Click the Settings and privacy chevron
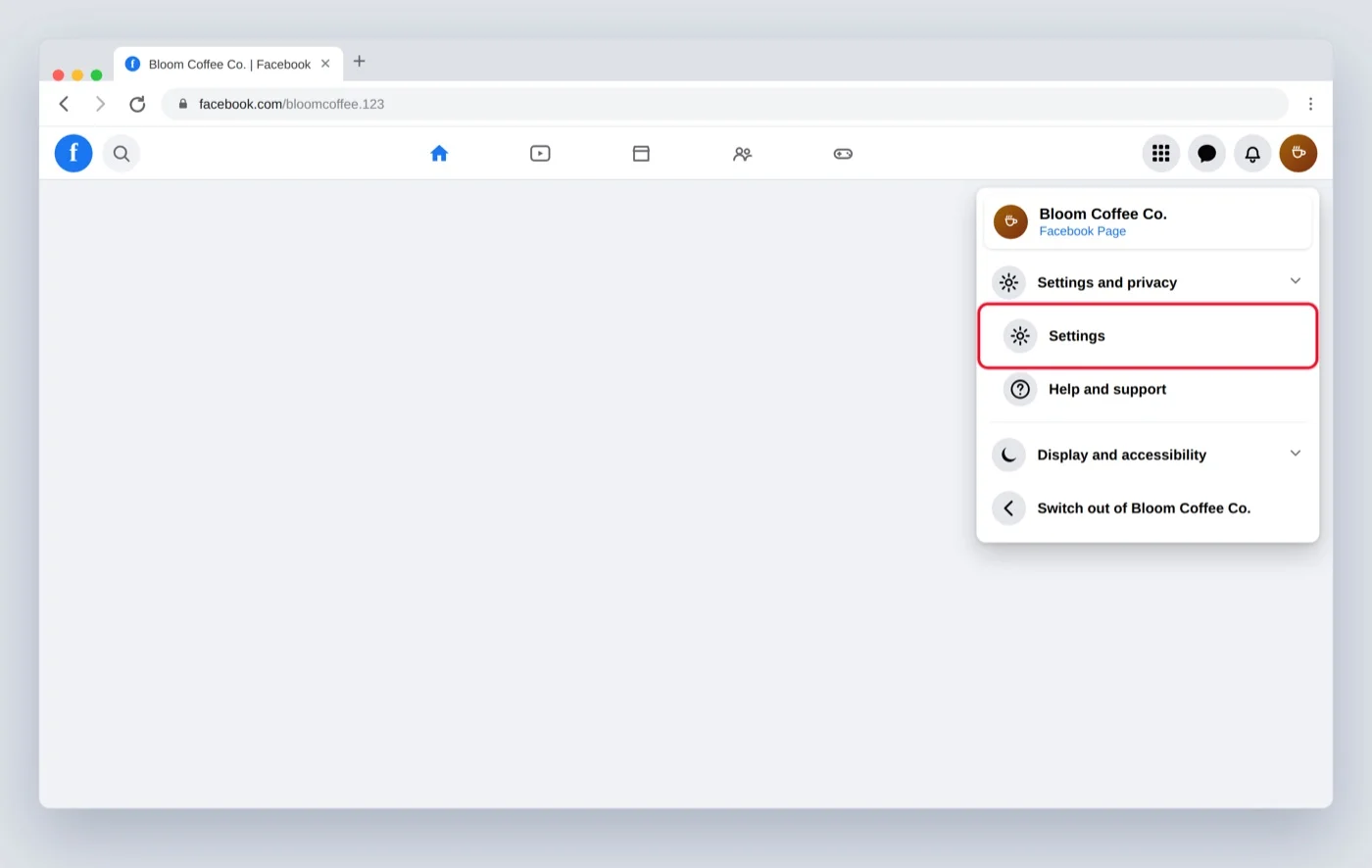Image resolution: width=1372 pixels, height=868 pixels. (x=1296, y=281)
